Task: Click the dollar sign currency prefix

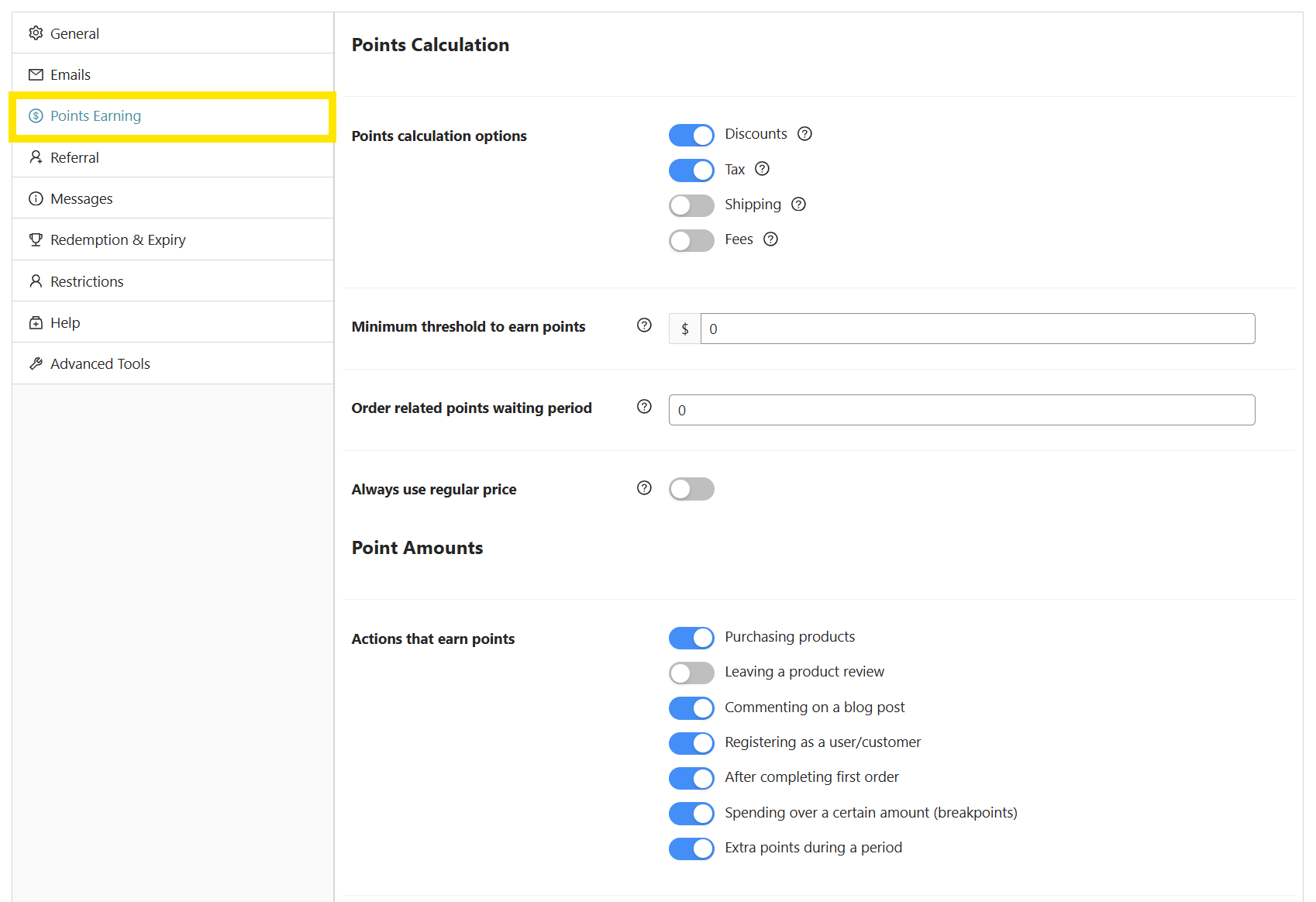Action: click(685, 329)
